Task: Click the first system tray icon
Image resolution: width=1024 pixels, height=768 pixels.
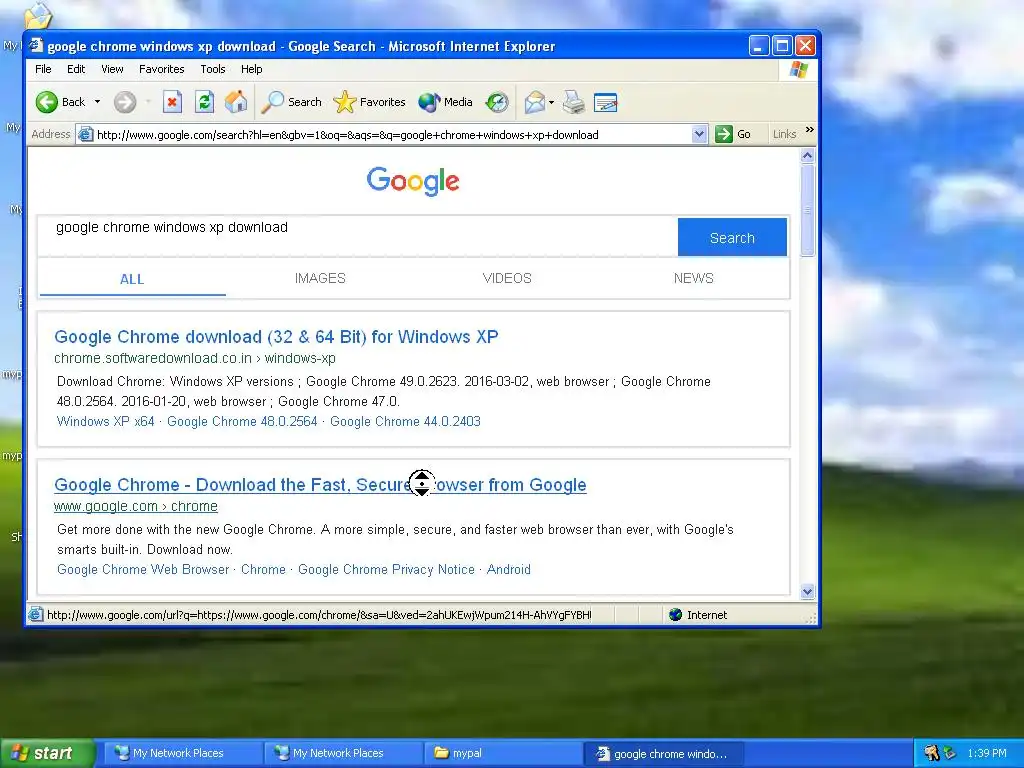Action: pyautogui.click(x=931, y=753)
